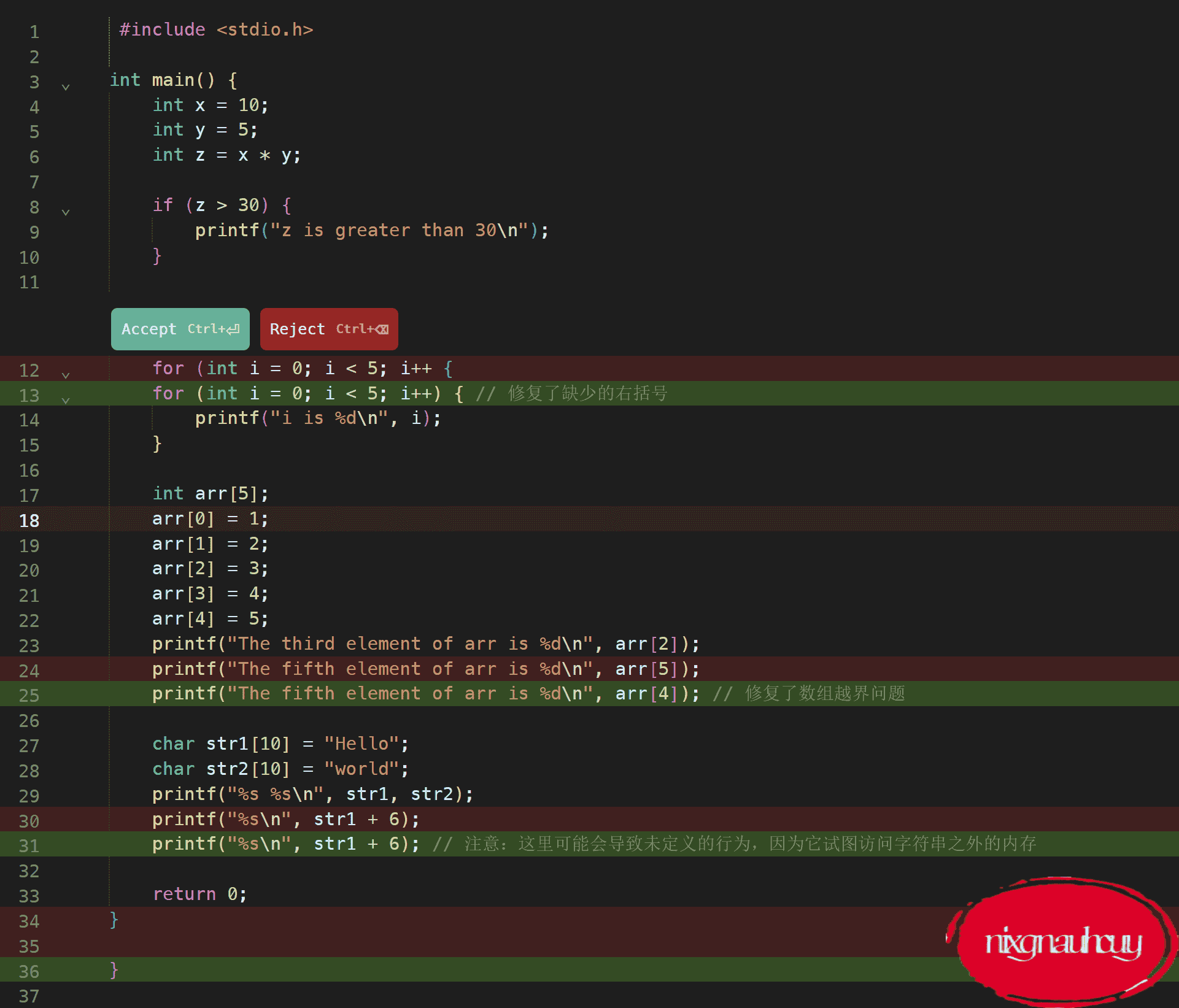Collapse the main function fold chevron
This screenshot has height=1008, width=1179.
point(66,87)
